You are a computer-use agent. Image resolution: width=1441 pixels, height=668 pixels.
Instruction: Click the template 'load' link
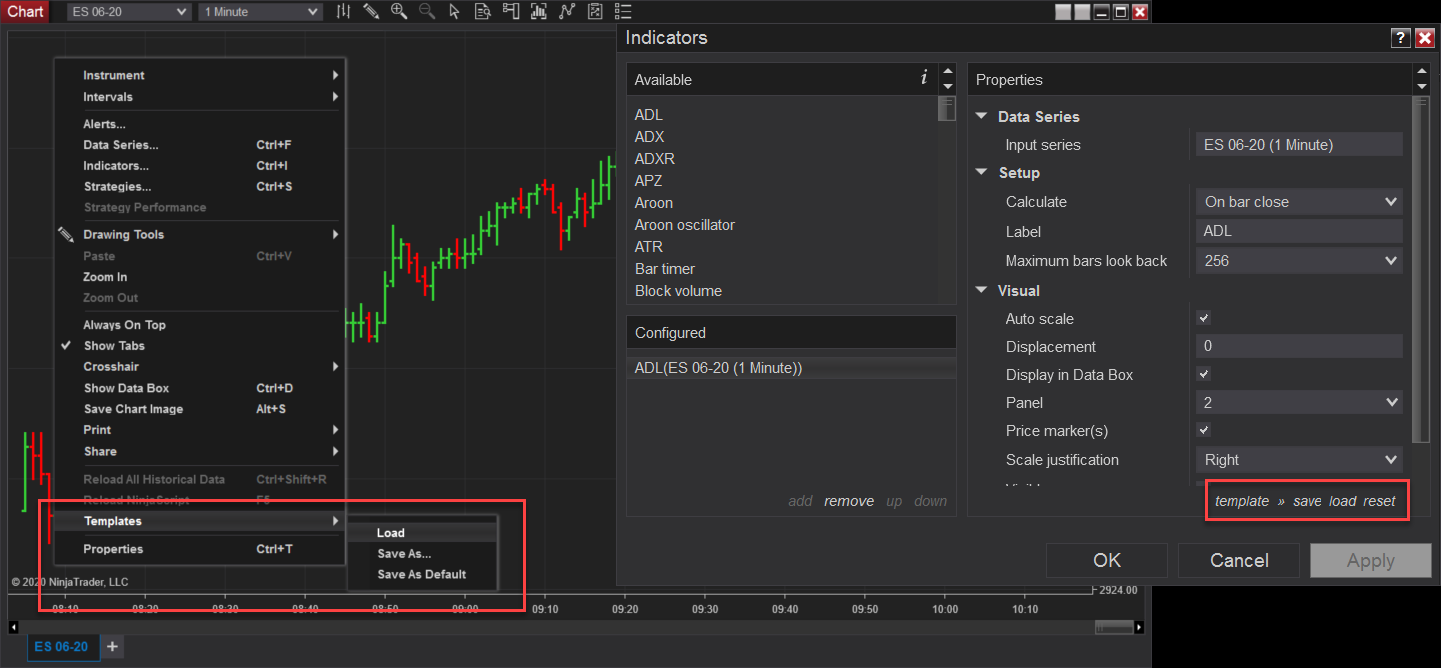pos(1343,501)
